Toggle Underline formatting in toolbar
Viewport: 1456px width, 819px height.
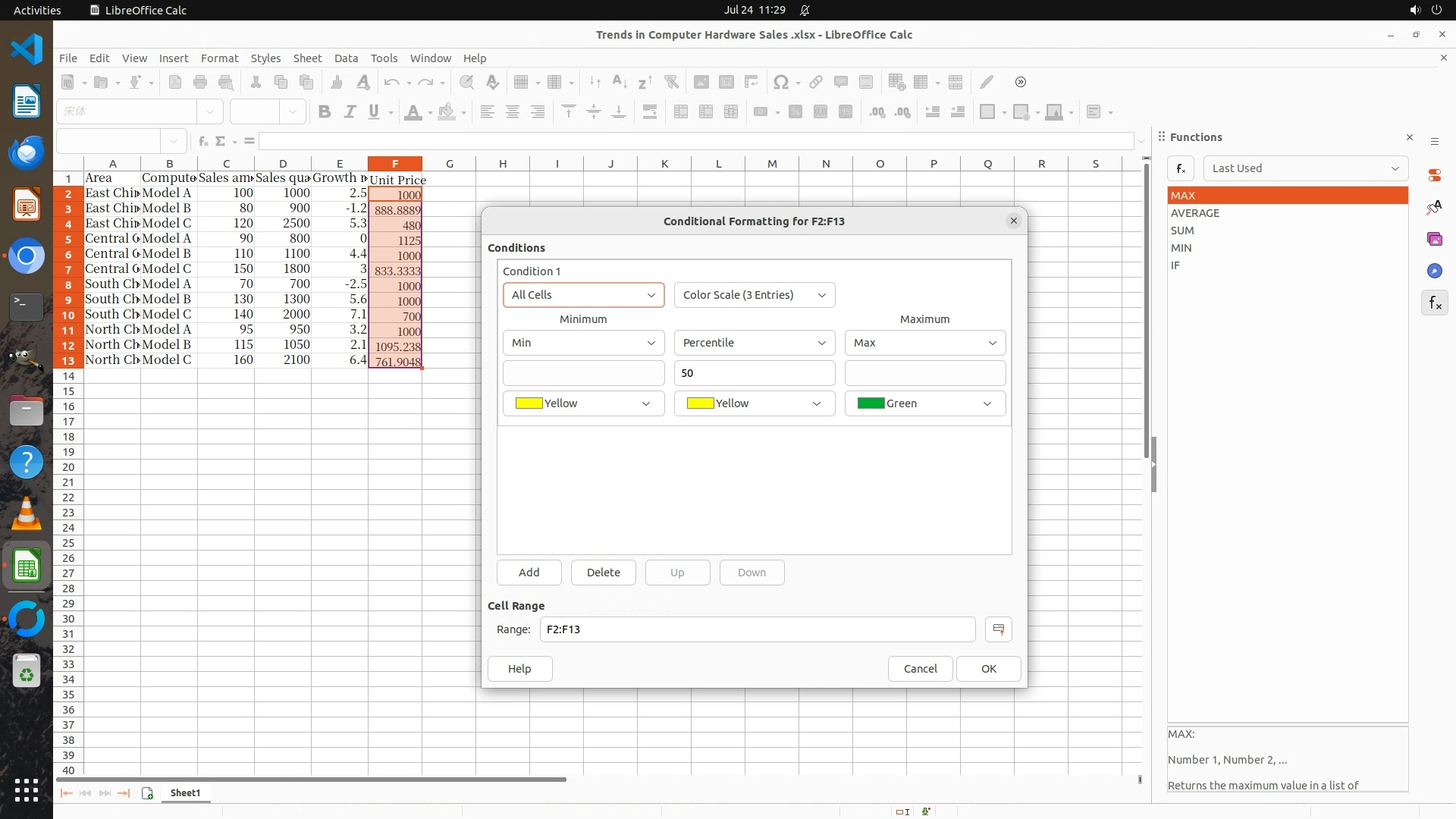click(374, 112)
